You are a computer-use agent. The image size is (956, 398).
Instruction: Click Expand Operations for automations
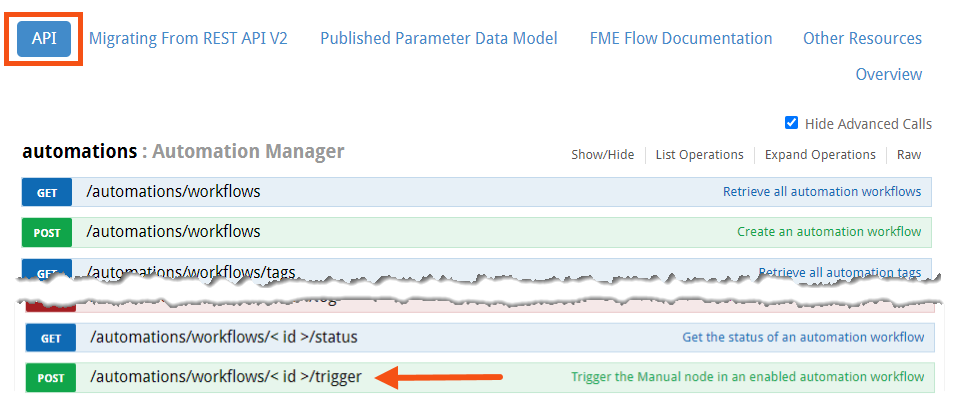click(820, 155)
